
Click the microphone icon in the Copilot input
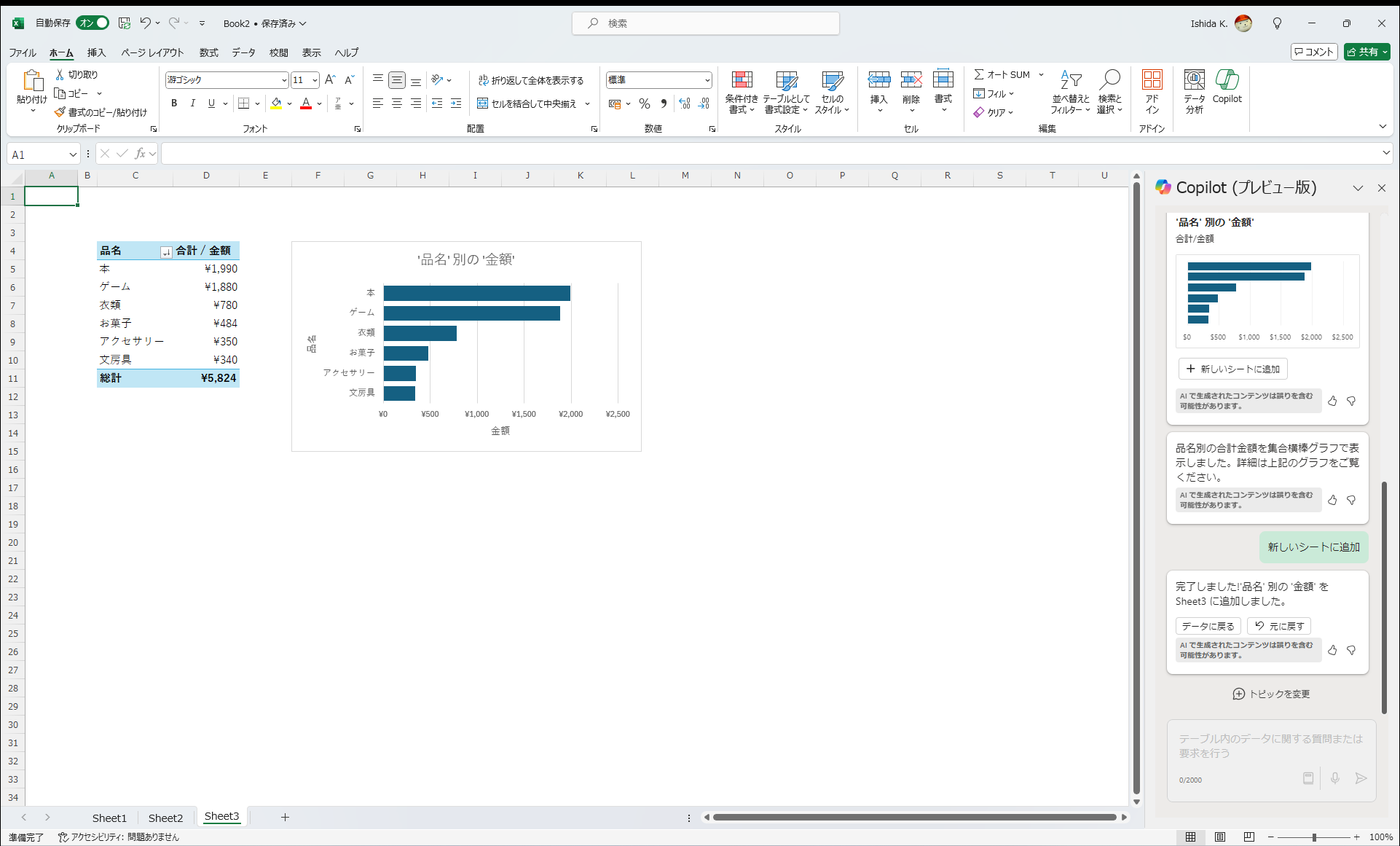point(1334,778)
